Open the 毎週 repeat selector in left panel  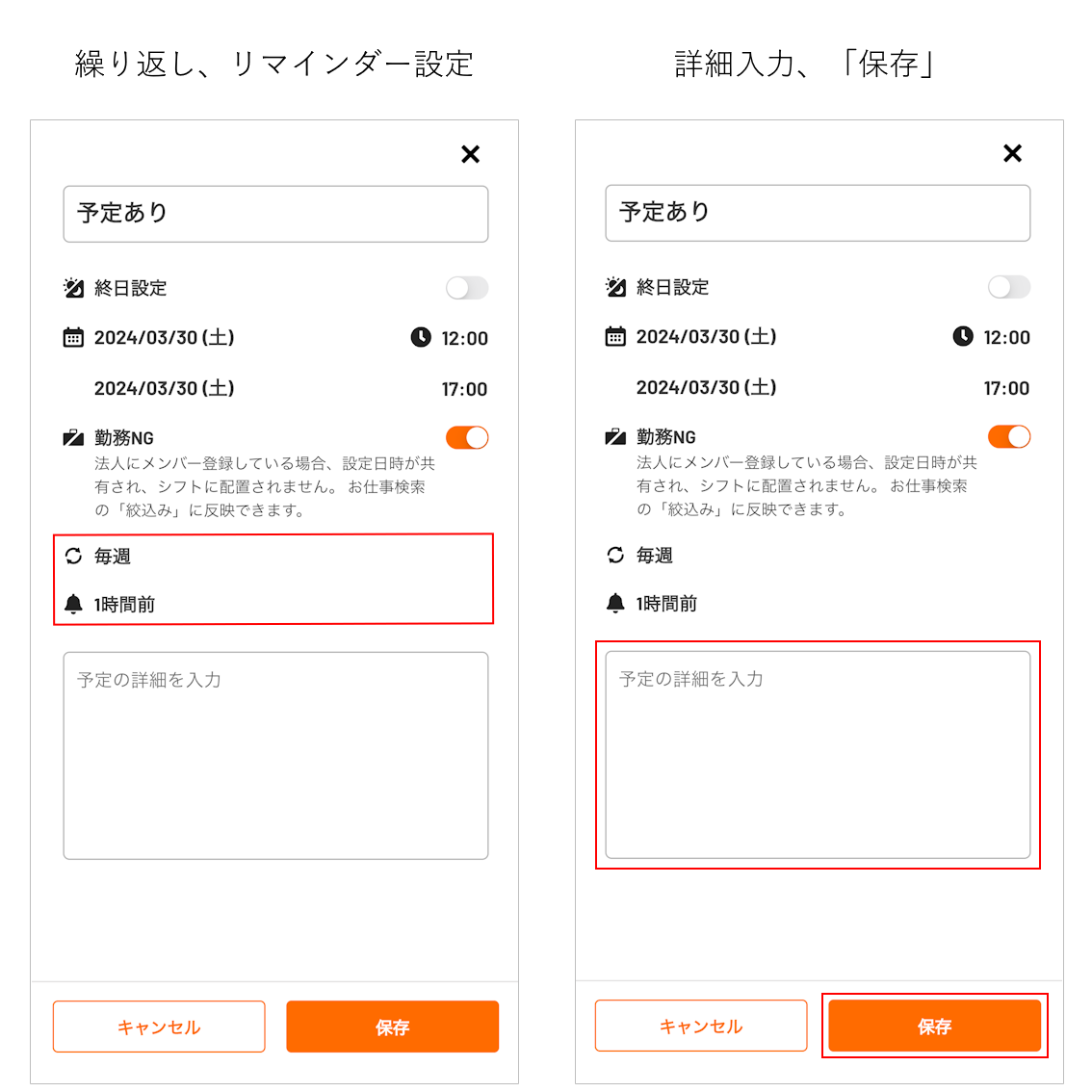tap(112, 557)
